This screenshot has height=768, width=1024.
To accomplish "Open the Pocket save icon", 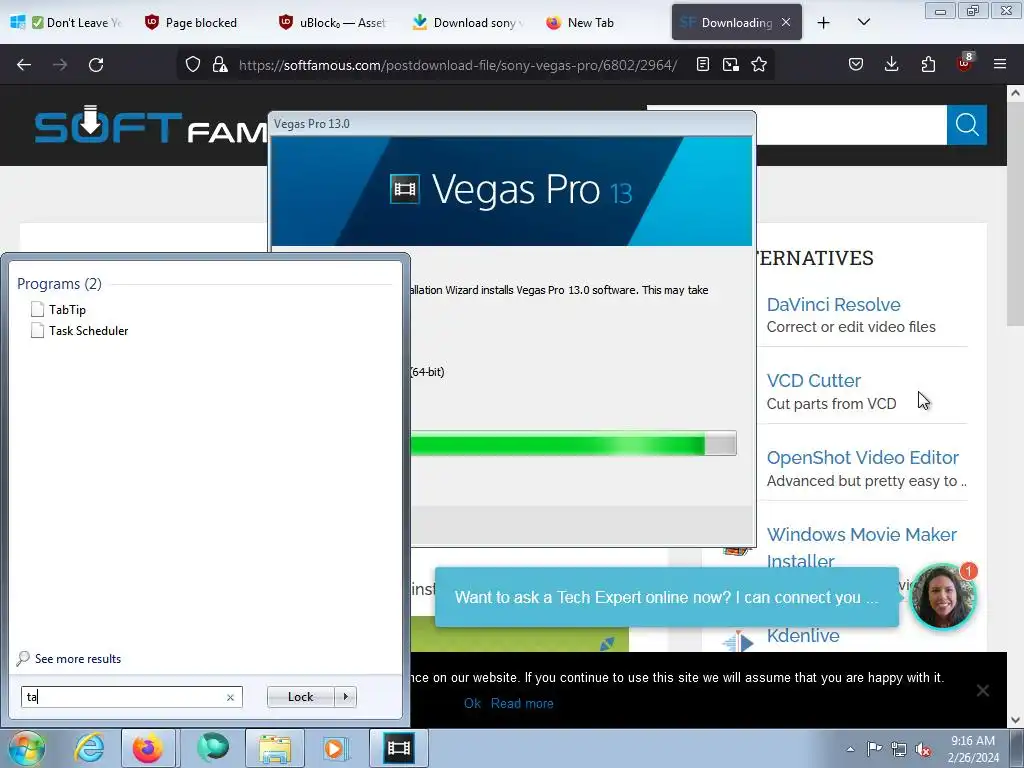I will (856, 64).
